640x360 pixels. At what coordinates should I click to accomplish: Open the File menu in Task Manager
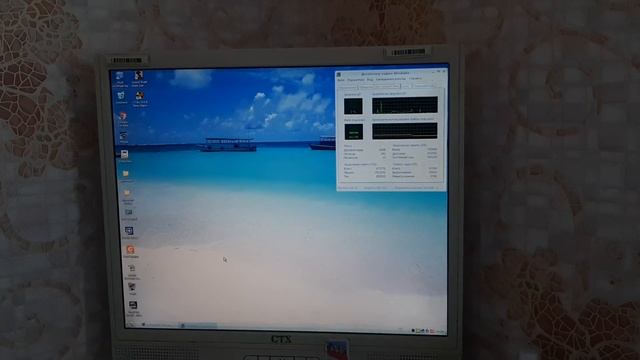tap(341, 80)
